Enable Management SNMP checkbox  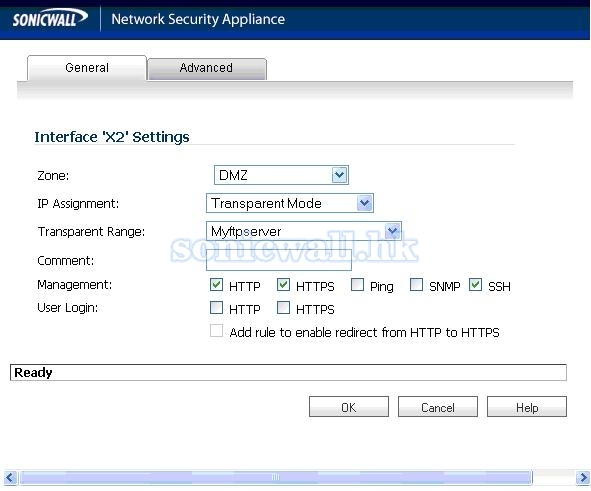point(416,285)
